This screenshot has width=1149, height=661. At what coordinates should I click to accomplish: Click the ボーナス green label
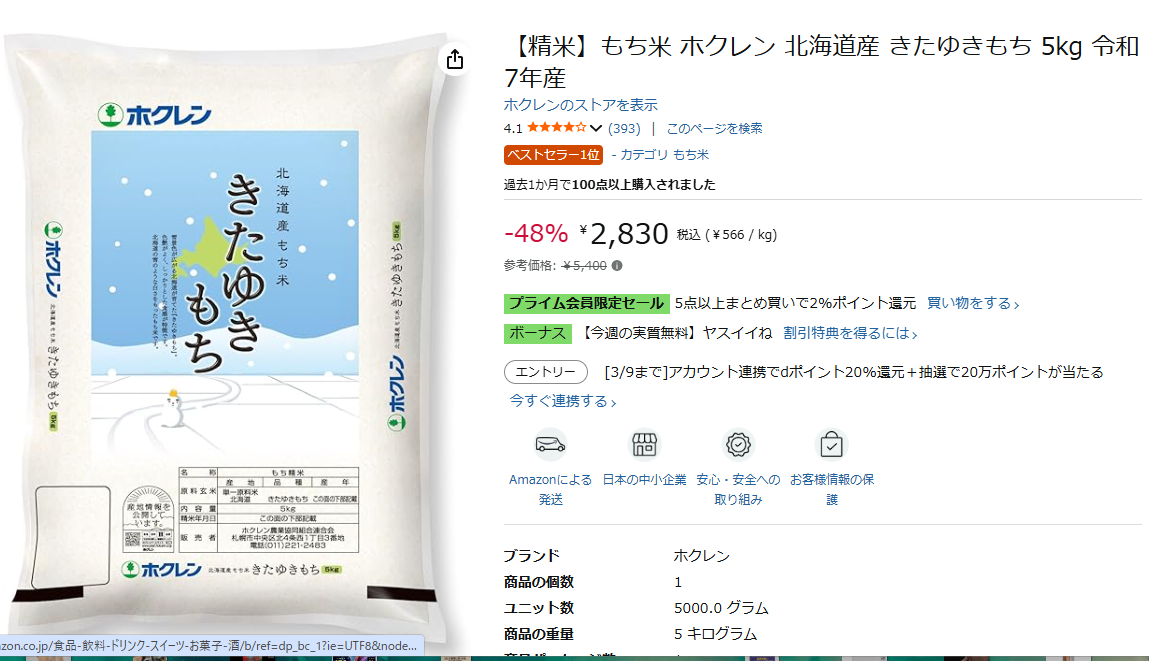pos(538,333)
